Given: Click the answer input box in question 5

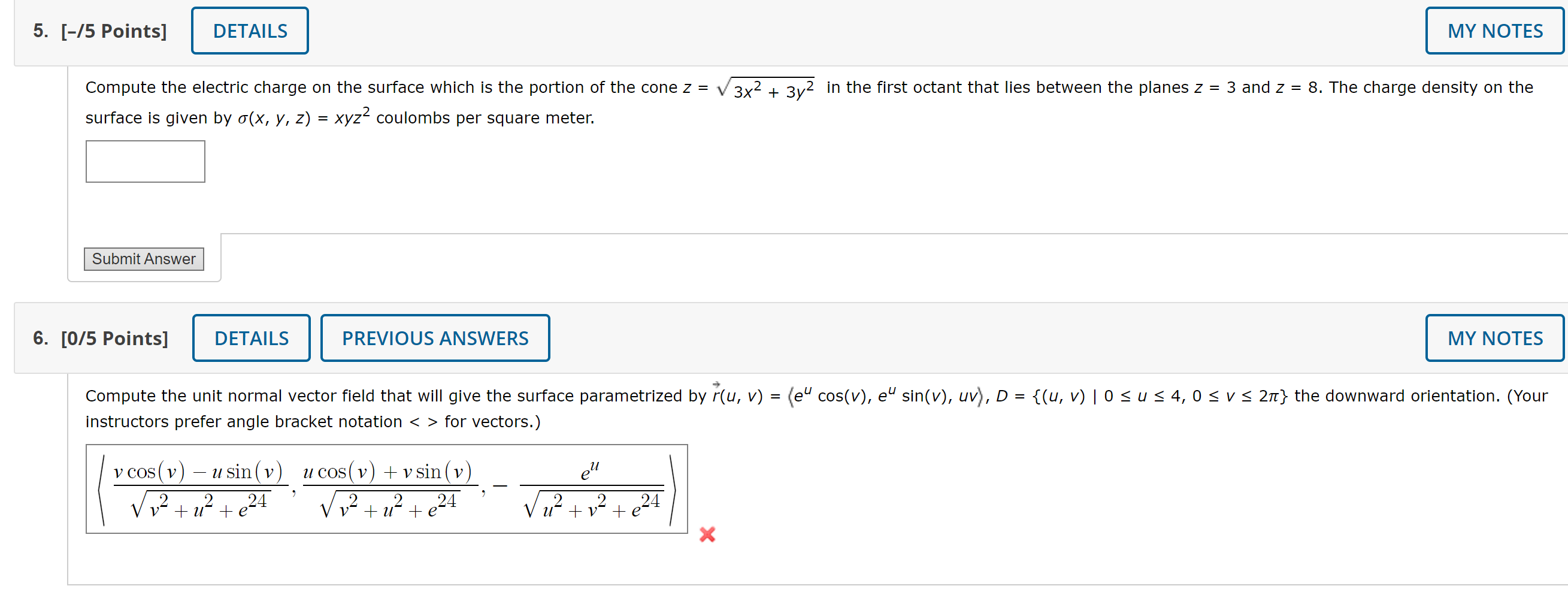Looking at the screenshot, I should [x=145, y=161].
